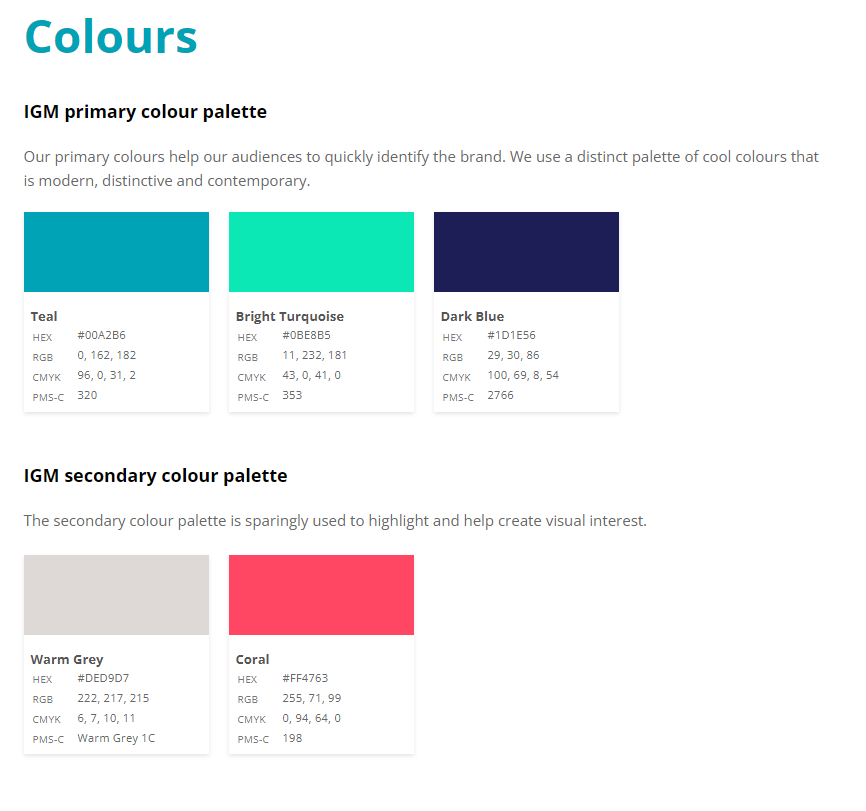
Task: Click the Dark Blue colour name label
Action: (472, 316)
